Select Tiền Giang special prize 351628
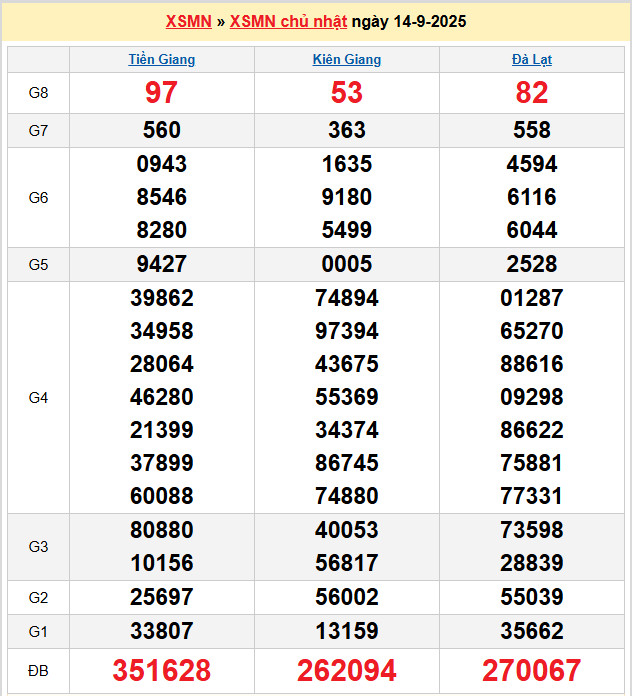 coord(162,670)
